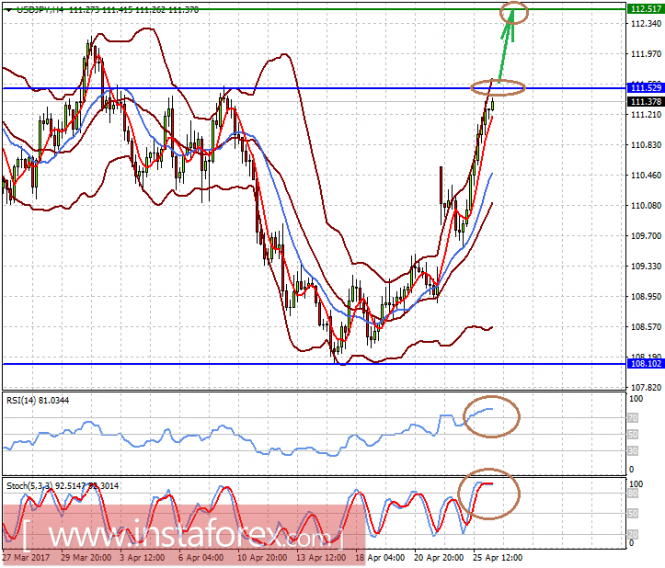Click the ellipse circling the Stochastic lines
Viewport: 665px width, 568px height.
489,493
